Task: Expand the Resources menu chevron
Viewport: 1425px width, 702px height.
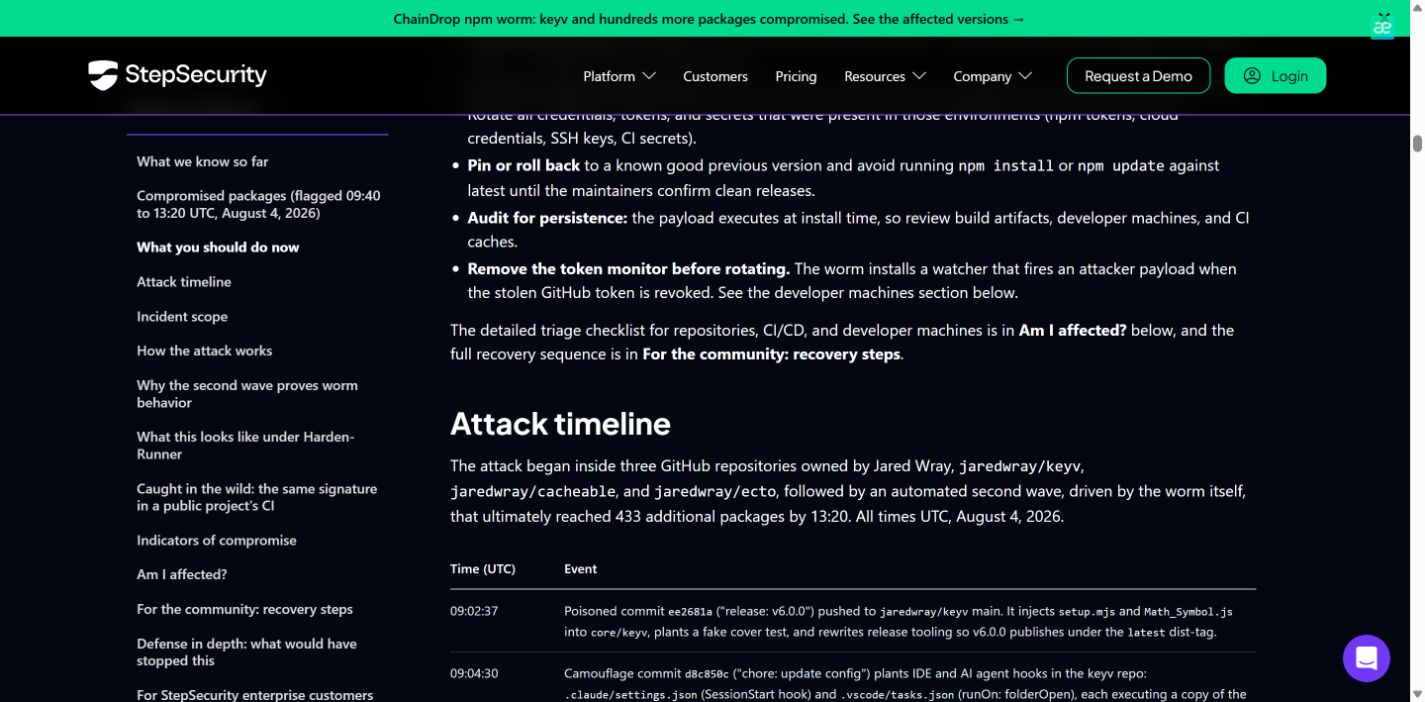Action: tap(919, 76)
